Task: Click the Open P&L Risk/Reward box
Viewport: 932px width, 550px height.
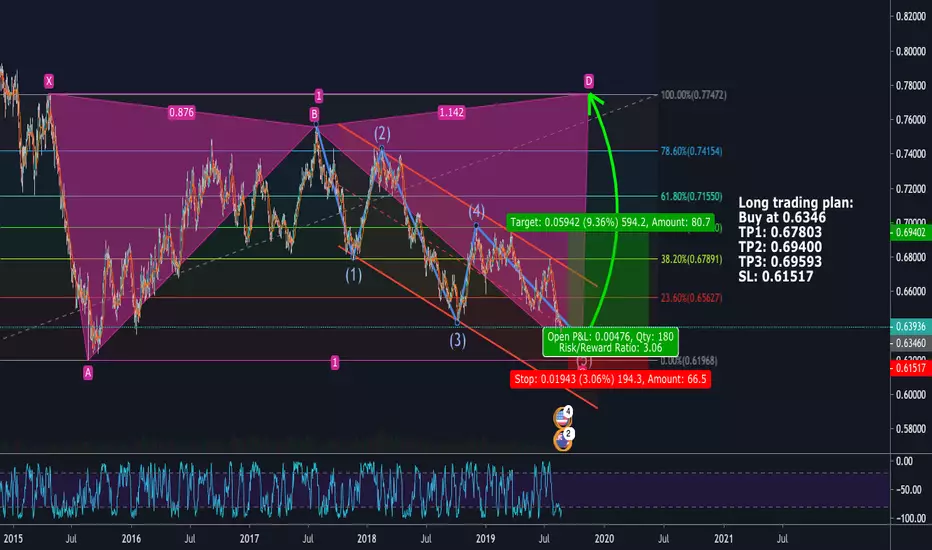Action: tap(610, 342)
